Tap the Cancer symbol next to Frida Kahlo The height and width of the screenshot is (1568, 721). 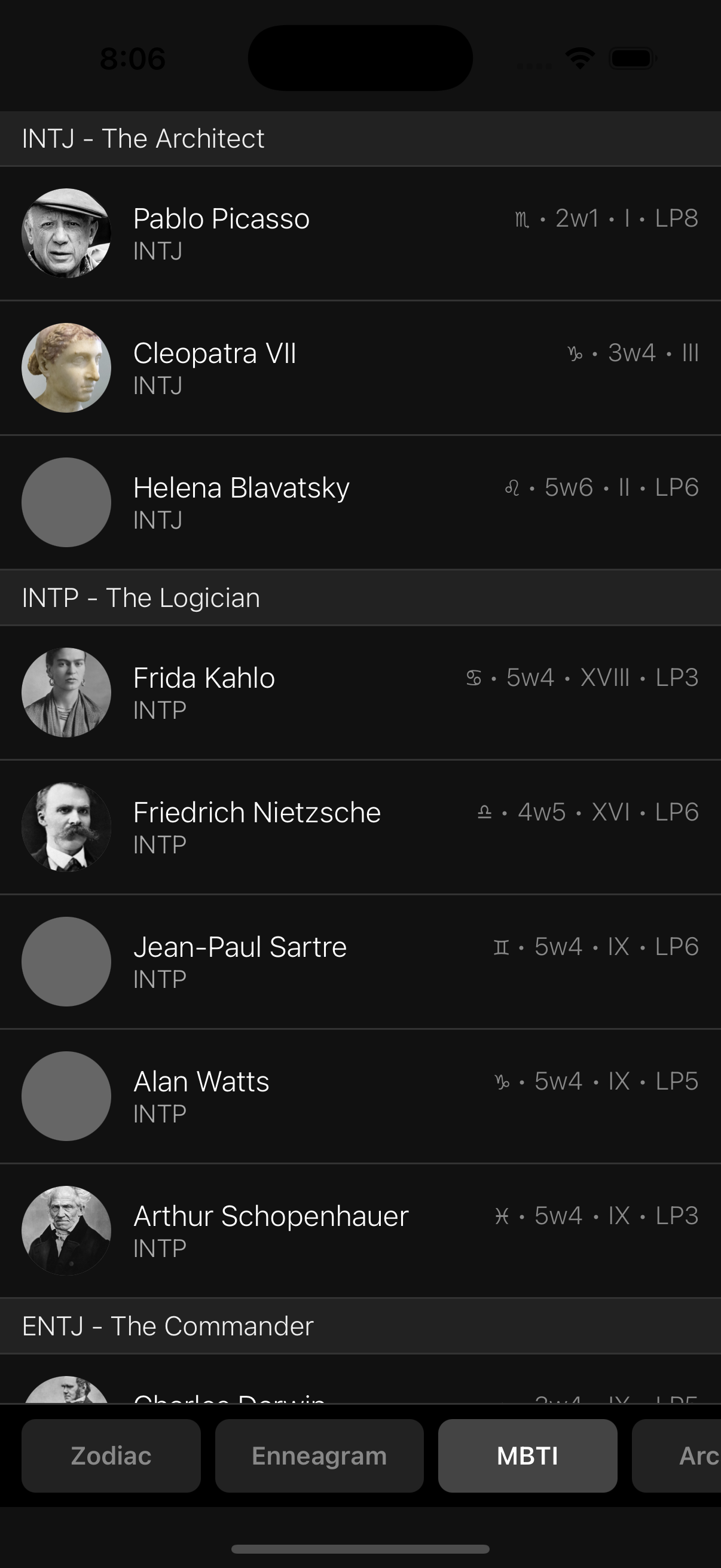tap(473, 678)
